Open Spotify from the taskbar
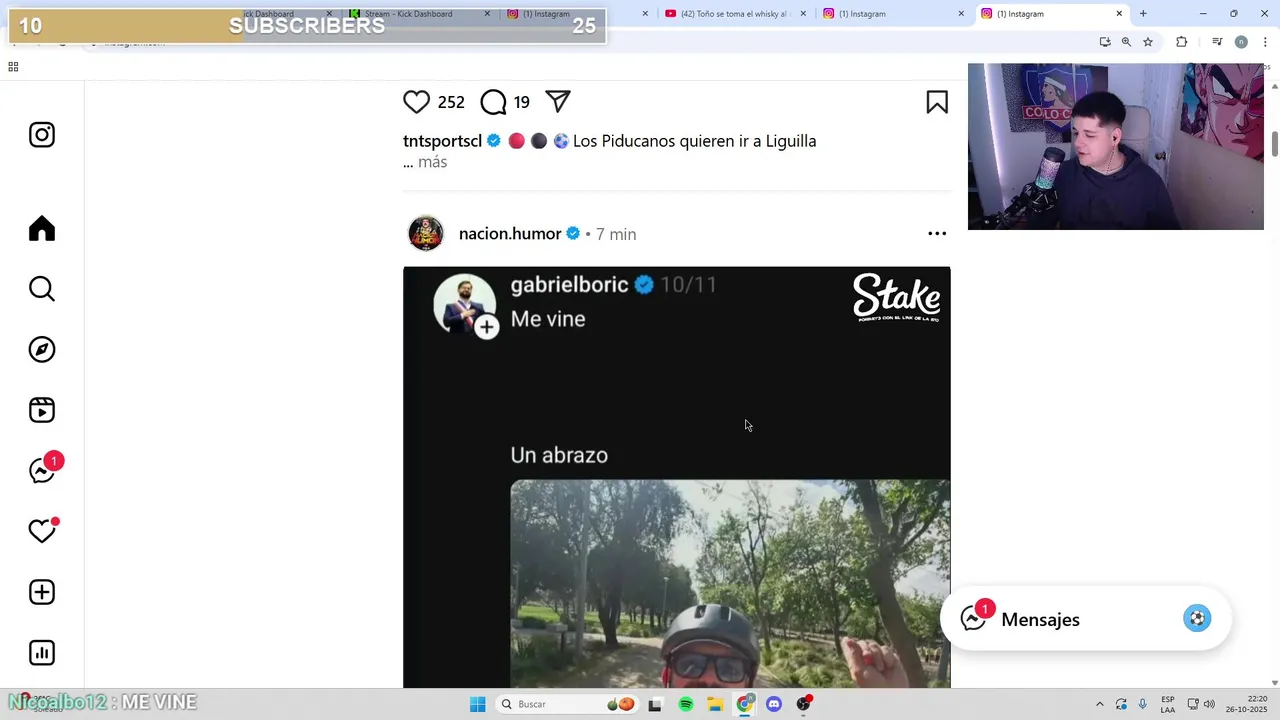Image resolution: width=1280 pixels, height=720 pixels. point(686,704)
